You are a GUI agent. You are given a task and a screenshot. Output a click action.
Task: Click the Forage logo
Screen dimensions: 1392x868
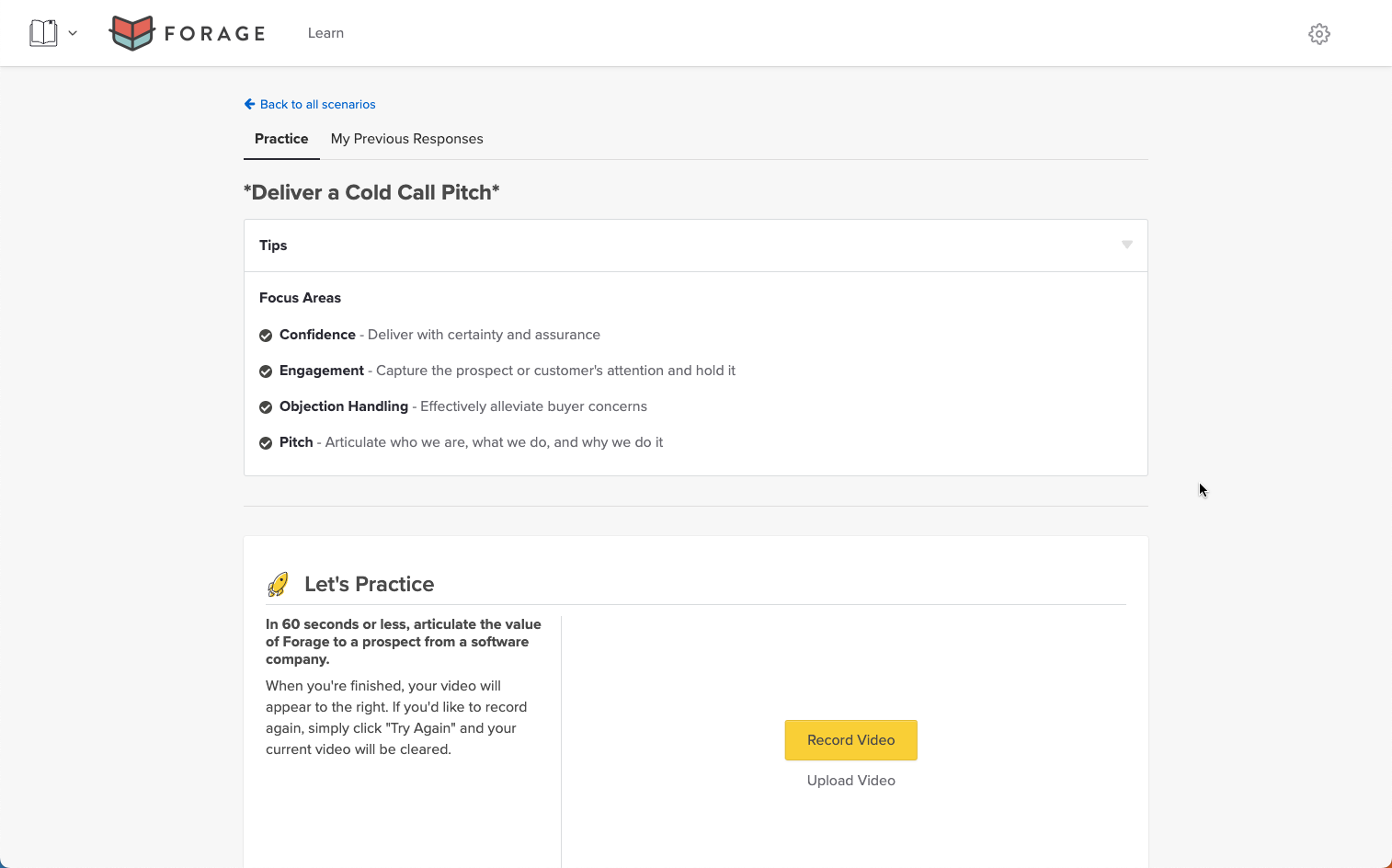click(x=188, y=33)
